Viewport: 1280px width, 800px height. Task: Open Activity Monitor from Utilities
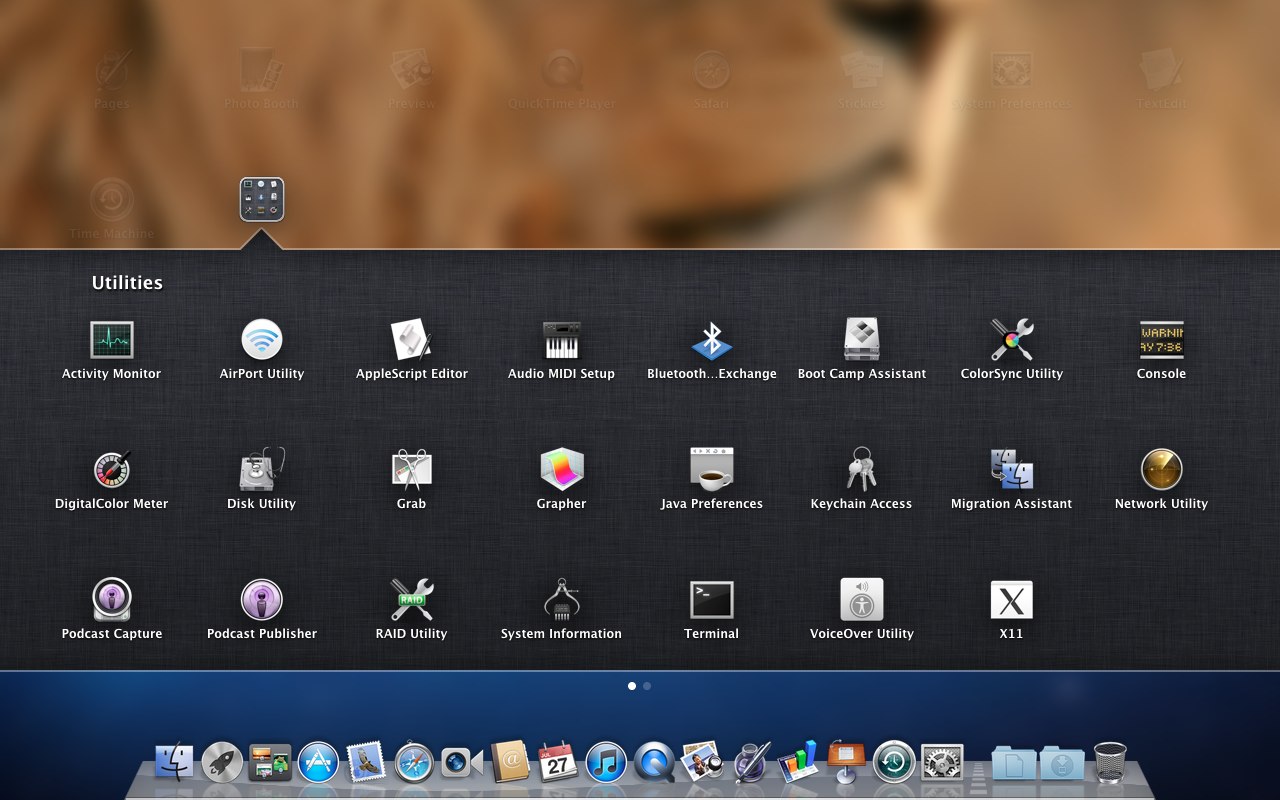(x=111, y=340)
